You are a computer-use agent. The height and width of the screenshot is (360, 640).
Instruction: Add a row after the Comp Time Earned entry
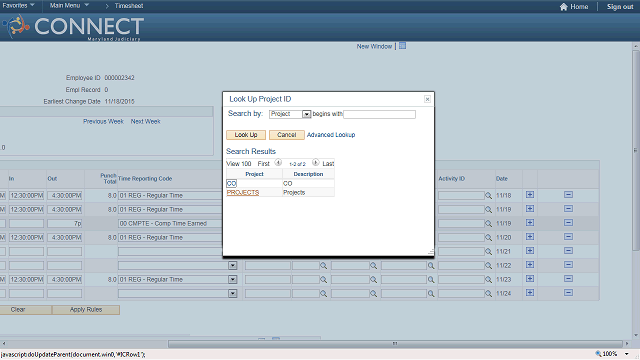click(x=530, y=223)
